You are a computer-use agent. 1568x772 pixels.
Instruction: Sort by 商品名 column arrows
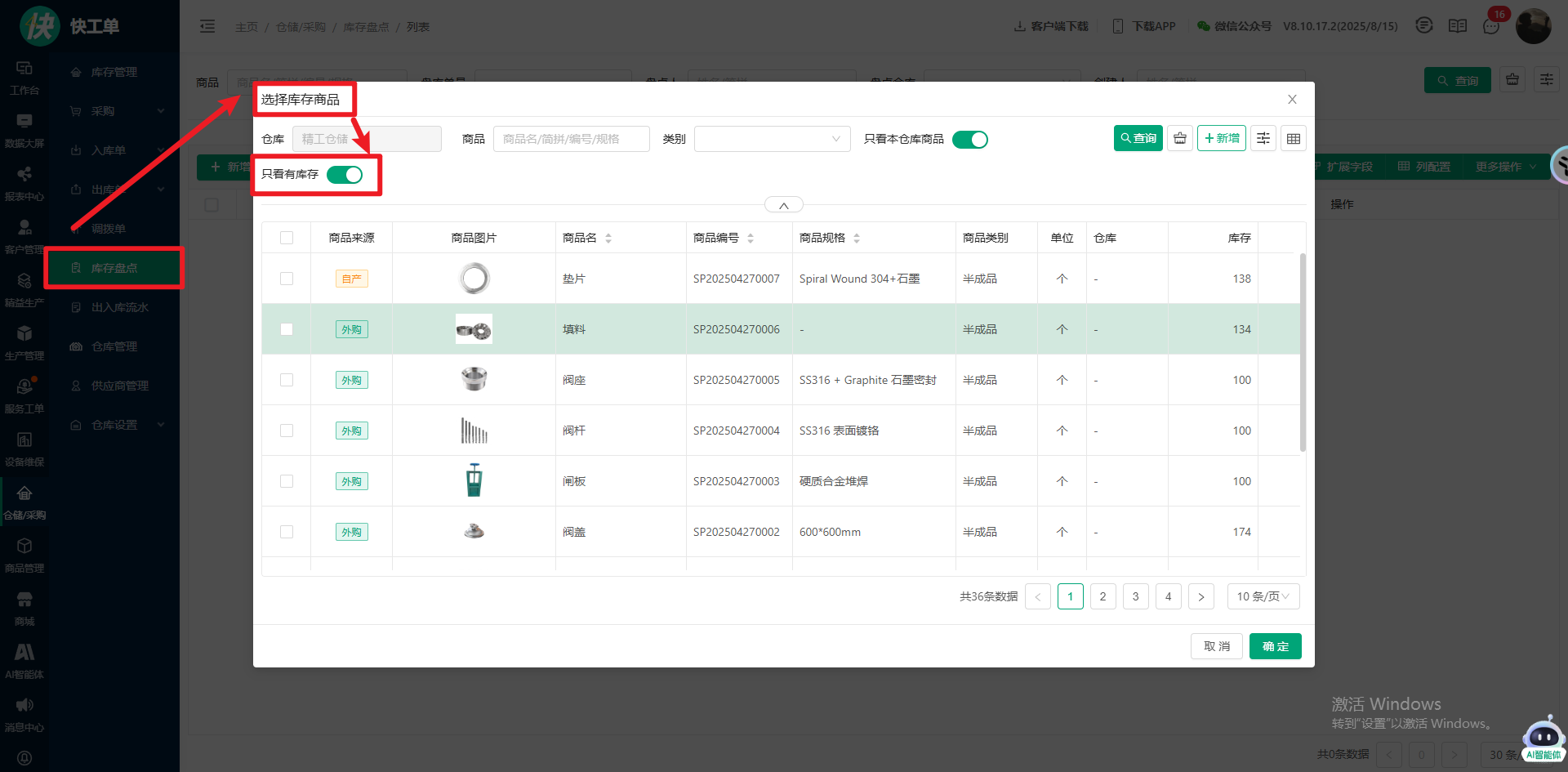click(x=608, y=239)
